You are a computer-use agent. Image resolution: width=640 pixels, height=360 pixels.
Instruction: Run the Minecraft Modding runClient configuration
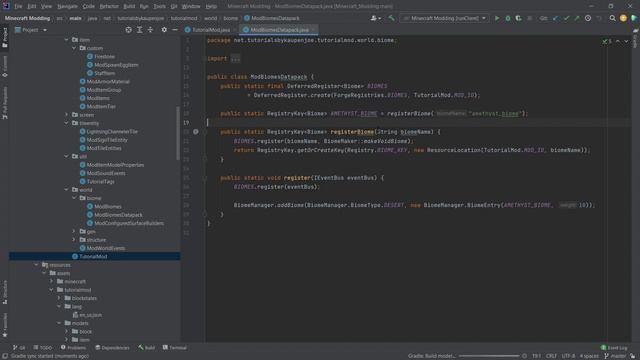(497, 18)
